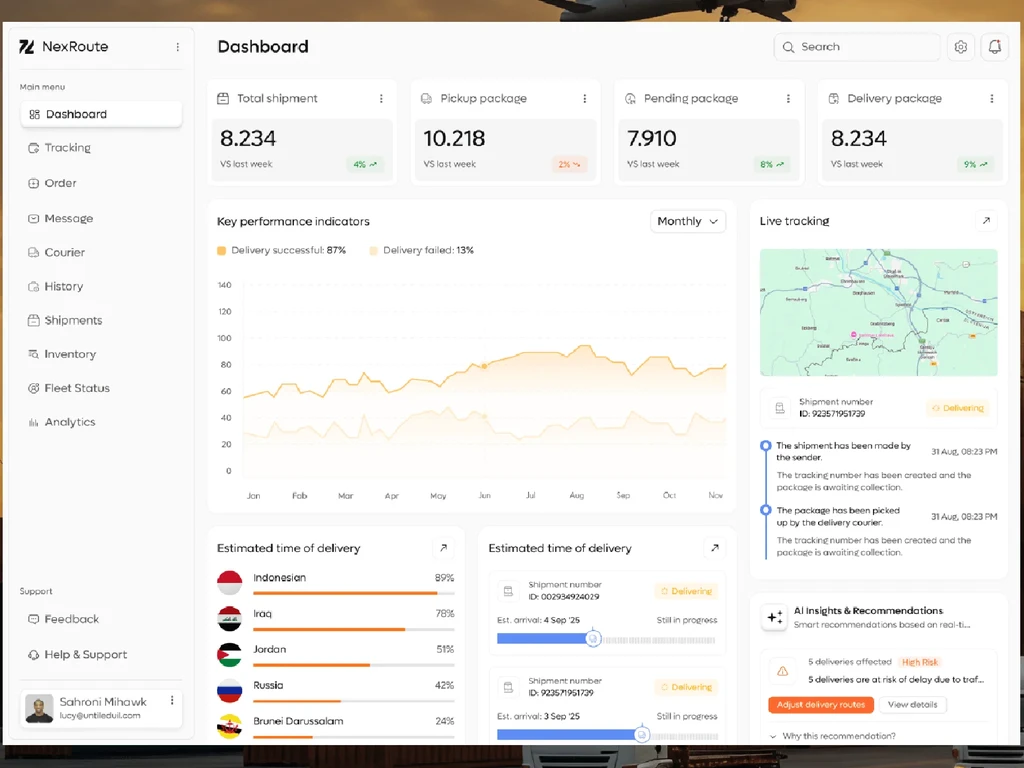Click the NexRoute logo icon

[x=27, y=47]
